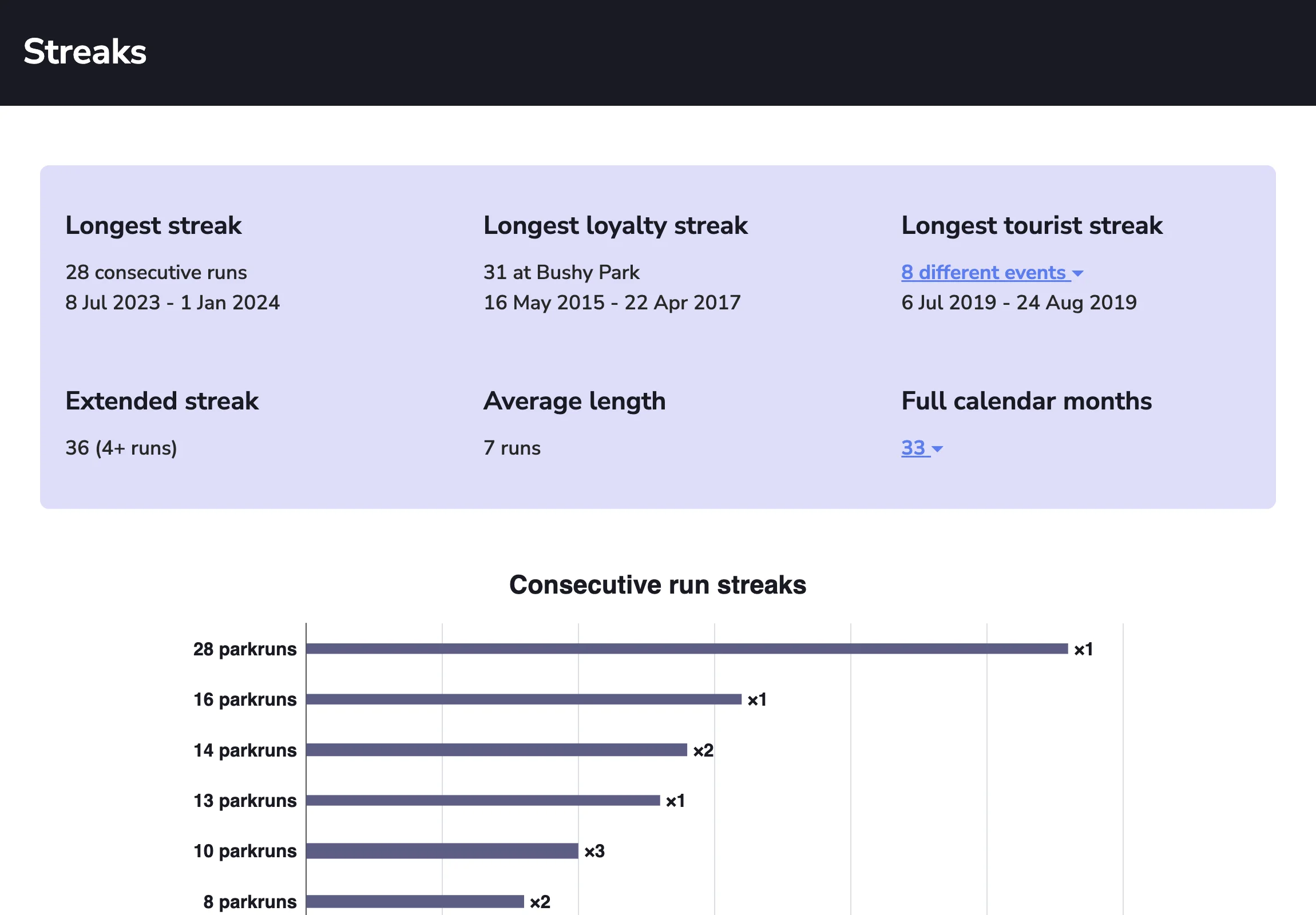This screenshot has height=915, width=1316.
Task: Click the 14 parkruns chart bar
Action: tap(496, 750)
